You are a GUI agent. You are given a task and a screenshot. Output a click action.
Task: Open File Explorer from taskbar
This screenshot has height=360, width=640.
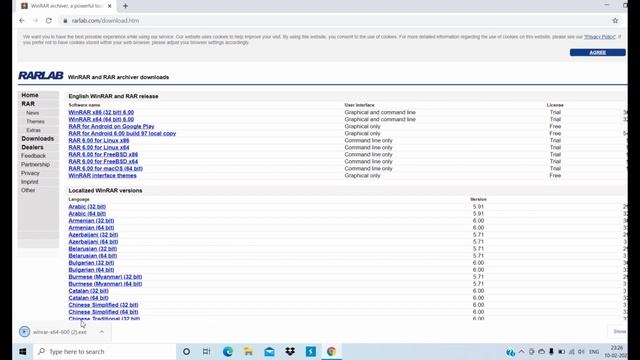tap(248, 351)
